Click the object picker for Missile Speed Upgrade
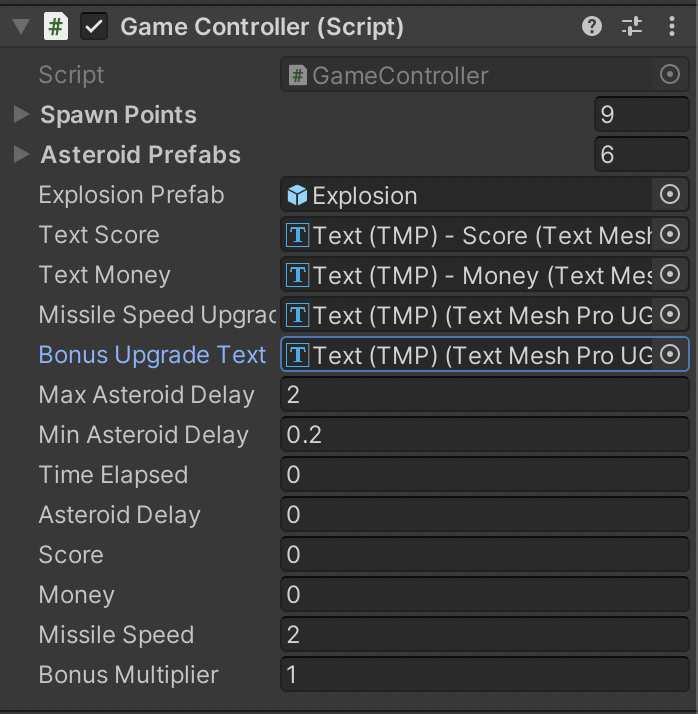 coord(671,315)
